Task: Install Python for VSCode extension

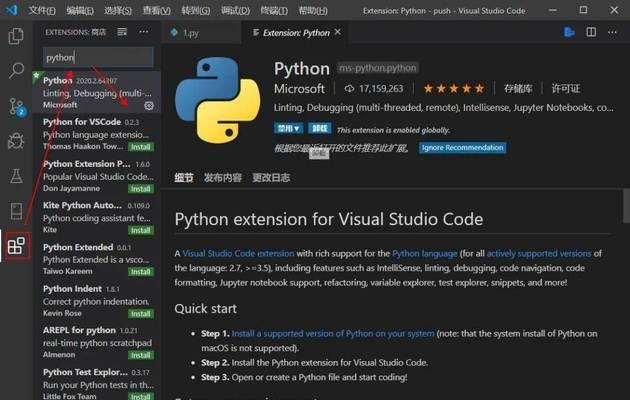Action: click(x=141, y=147)
